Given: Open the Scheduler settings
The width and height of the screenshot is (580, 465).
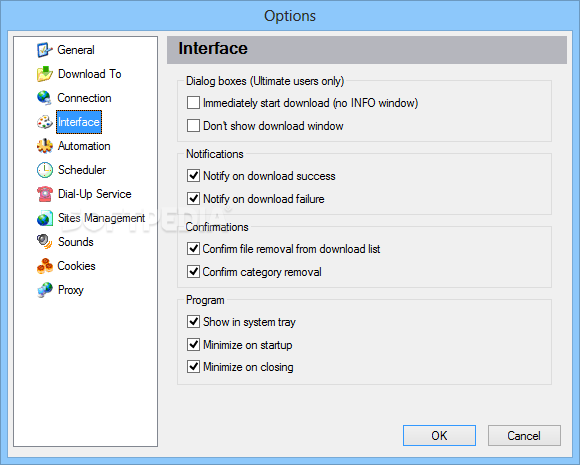Looking at the screenshot, I should click(82, 170).
